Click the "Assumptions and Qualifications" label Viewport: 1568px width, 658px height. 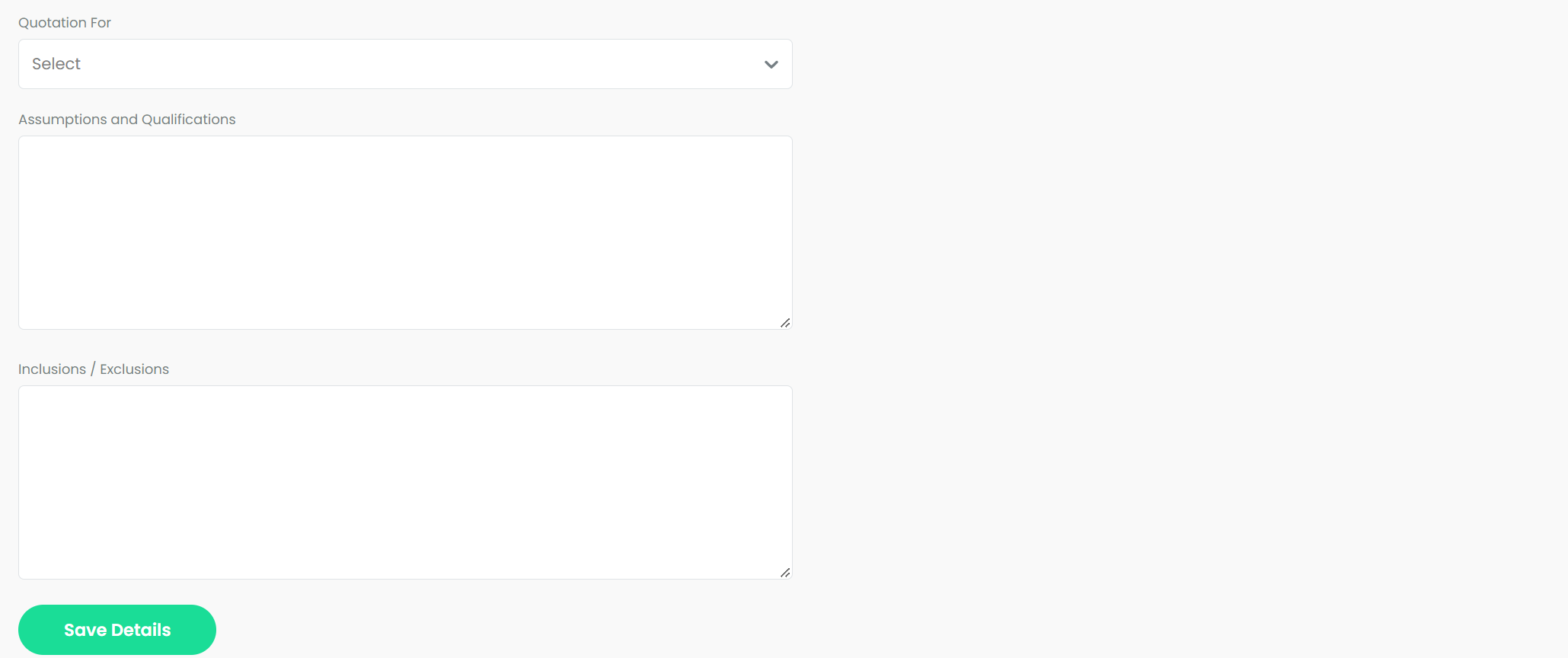127,120
